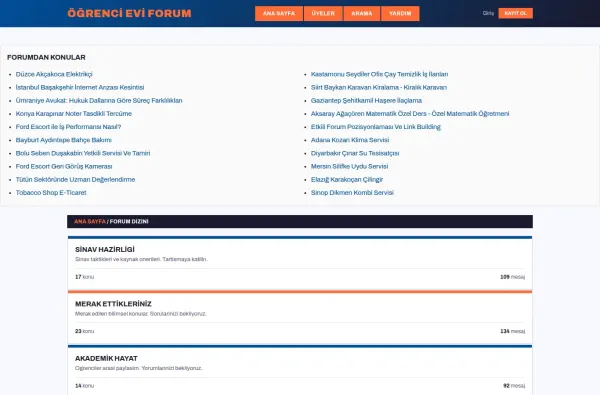The image size is (600, 395).
Task: Open the MERAK ETTİKLERİNİZ forum category
Action: pos(113,304)
